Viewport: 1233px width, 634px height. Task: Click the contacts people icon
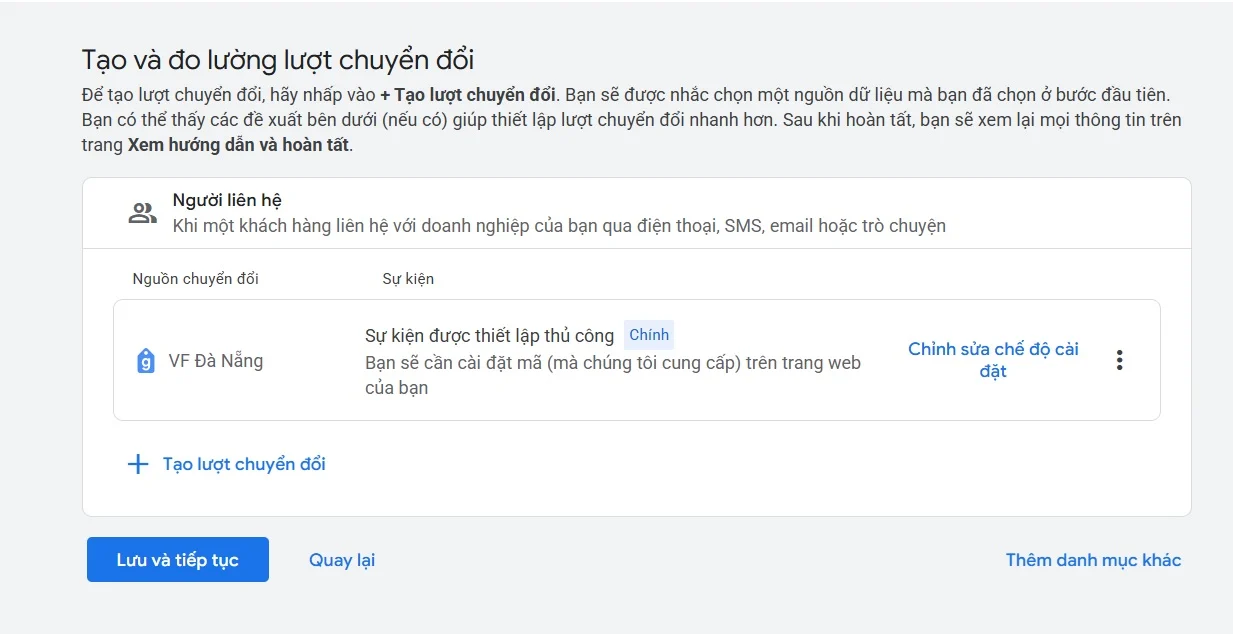click(143, 213)
